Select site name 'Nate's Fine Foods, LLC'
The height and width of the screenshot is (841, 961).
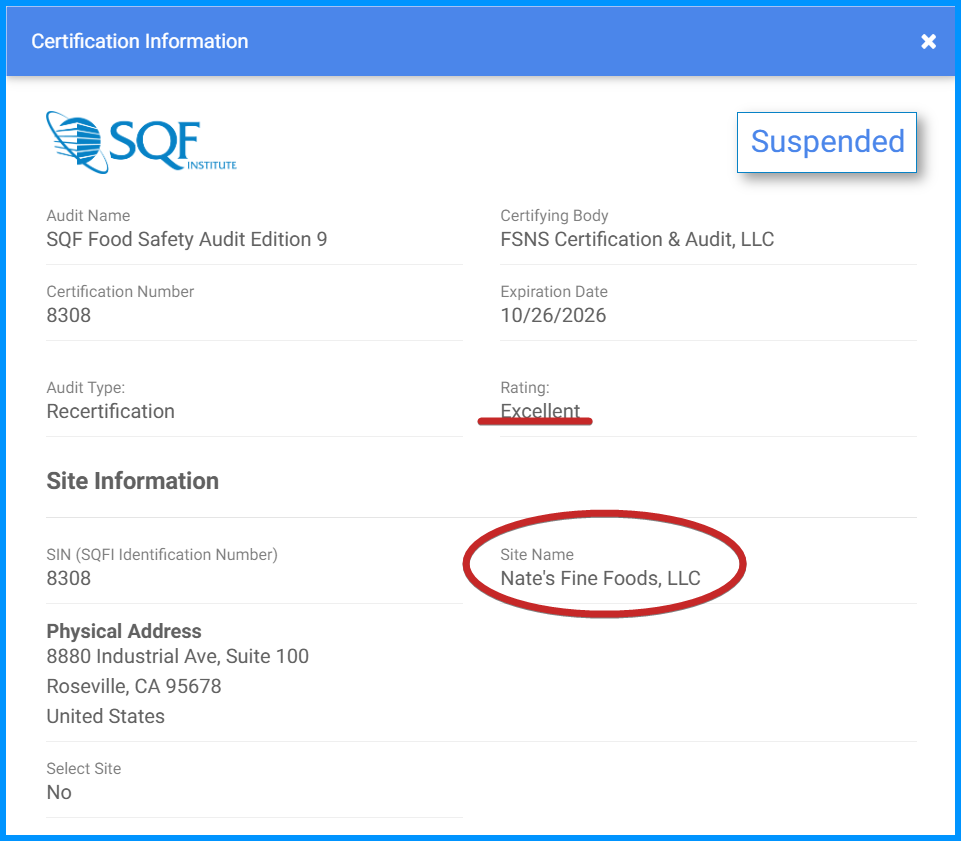coord(600,578)
